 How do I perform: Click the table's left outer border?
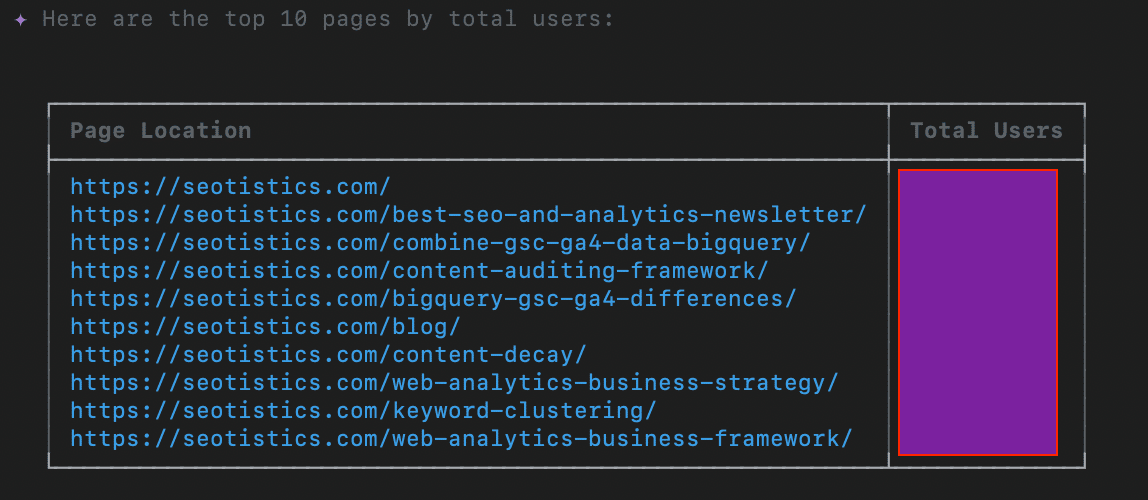[x=49, y=300]
